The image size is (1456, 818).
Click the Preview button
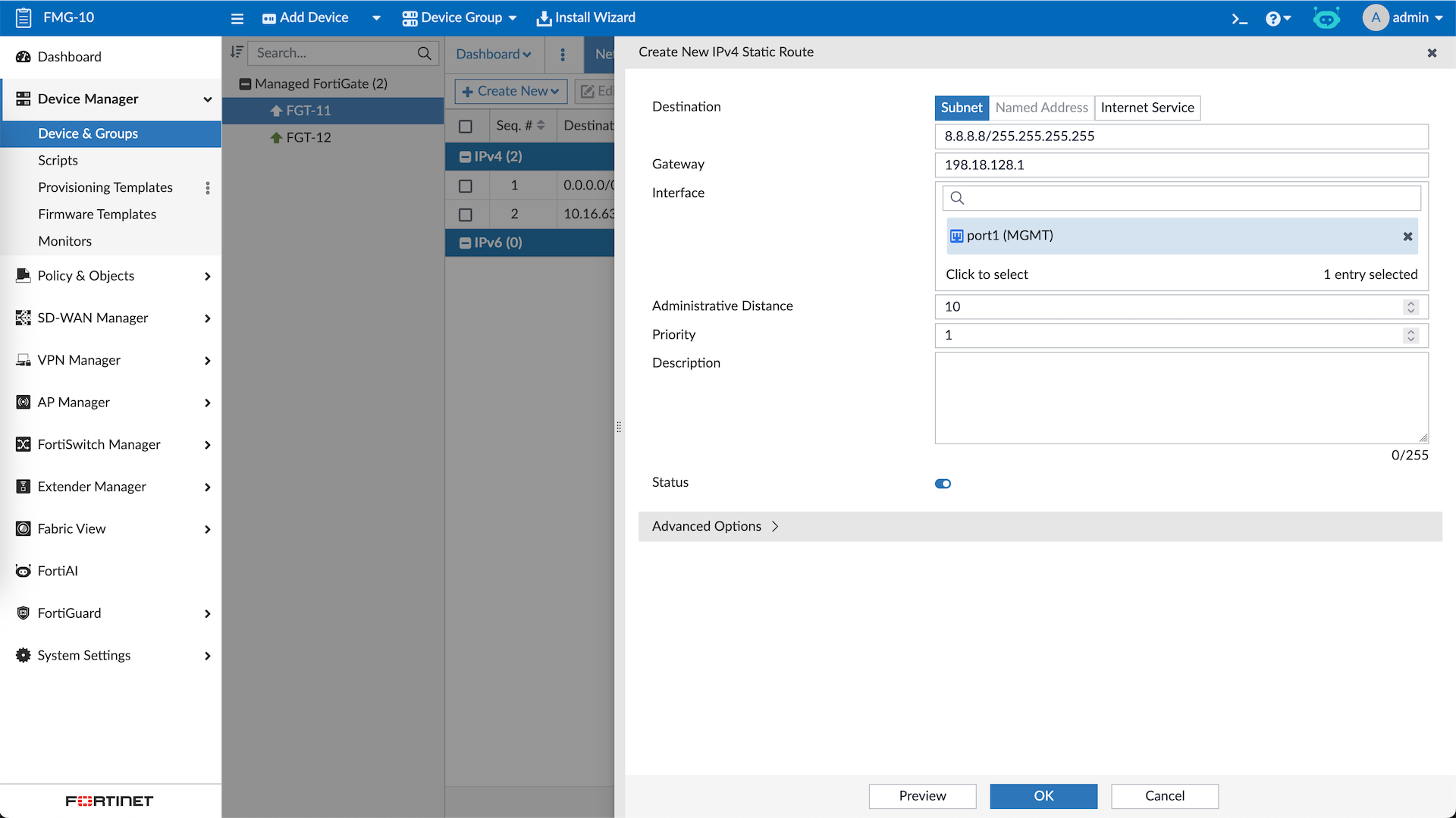[x=922, y=796]
